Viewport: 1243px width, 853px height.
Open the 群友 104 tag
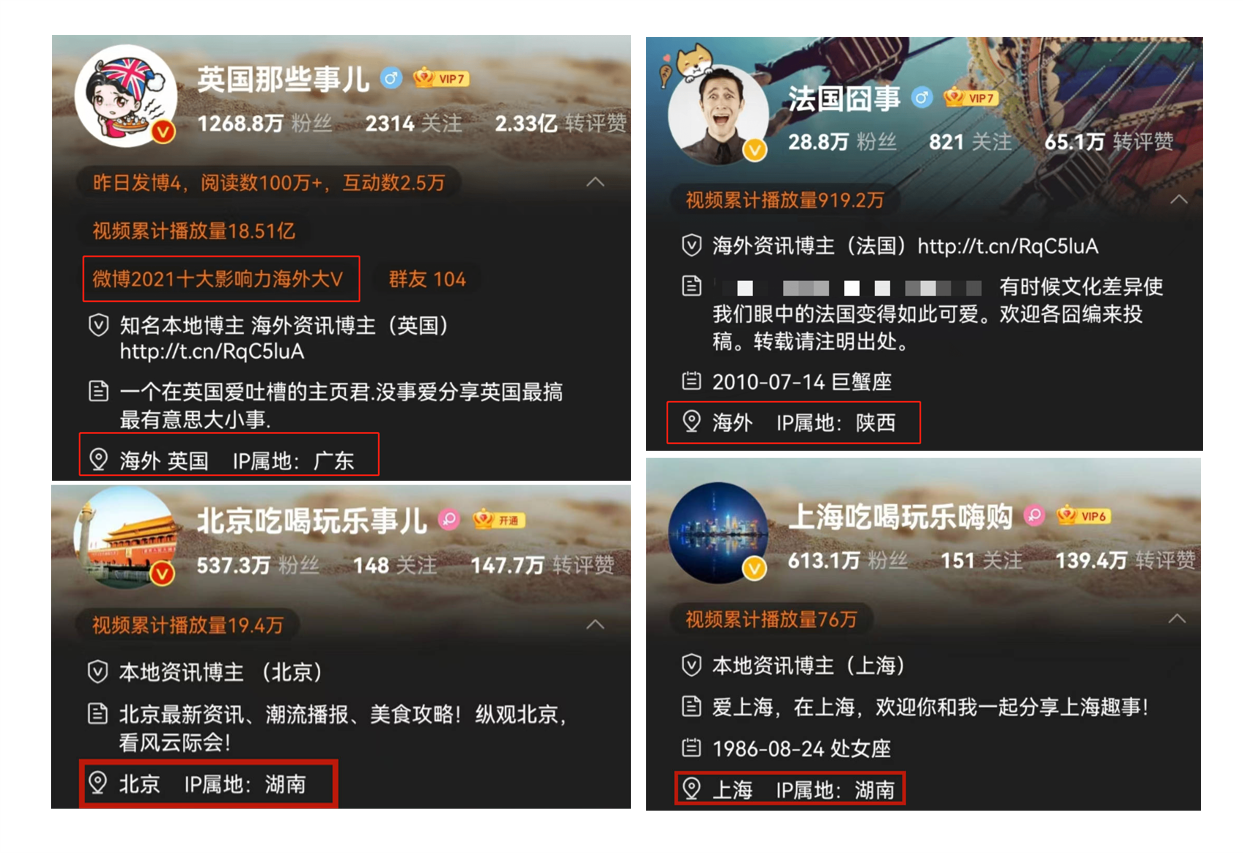[427, 279]
